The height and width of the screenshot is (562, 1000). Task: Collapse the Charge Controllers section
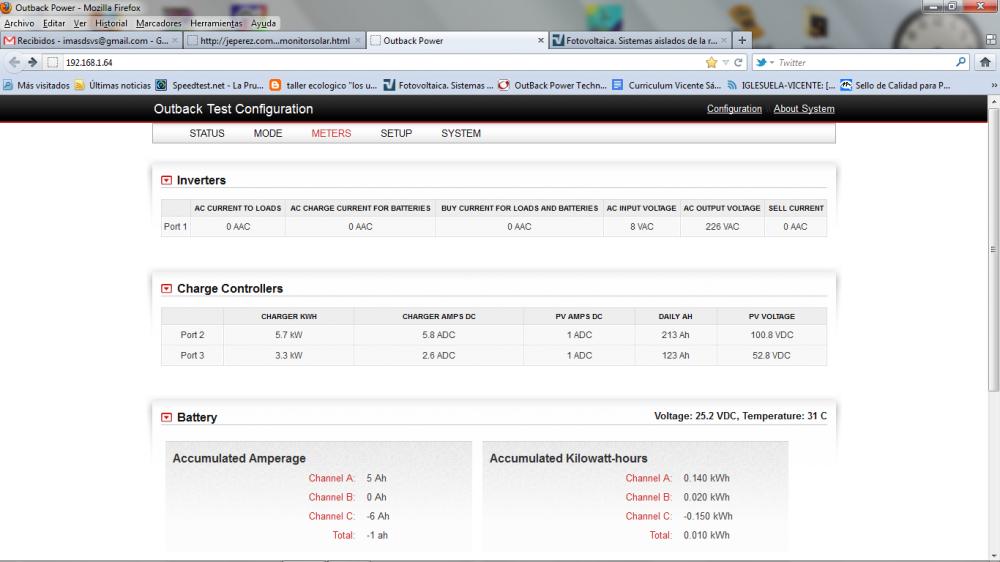[166, 289]
